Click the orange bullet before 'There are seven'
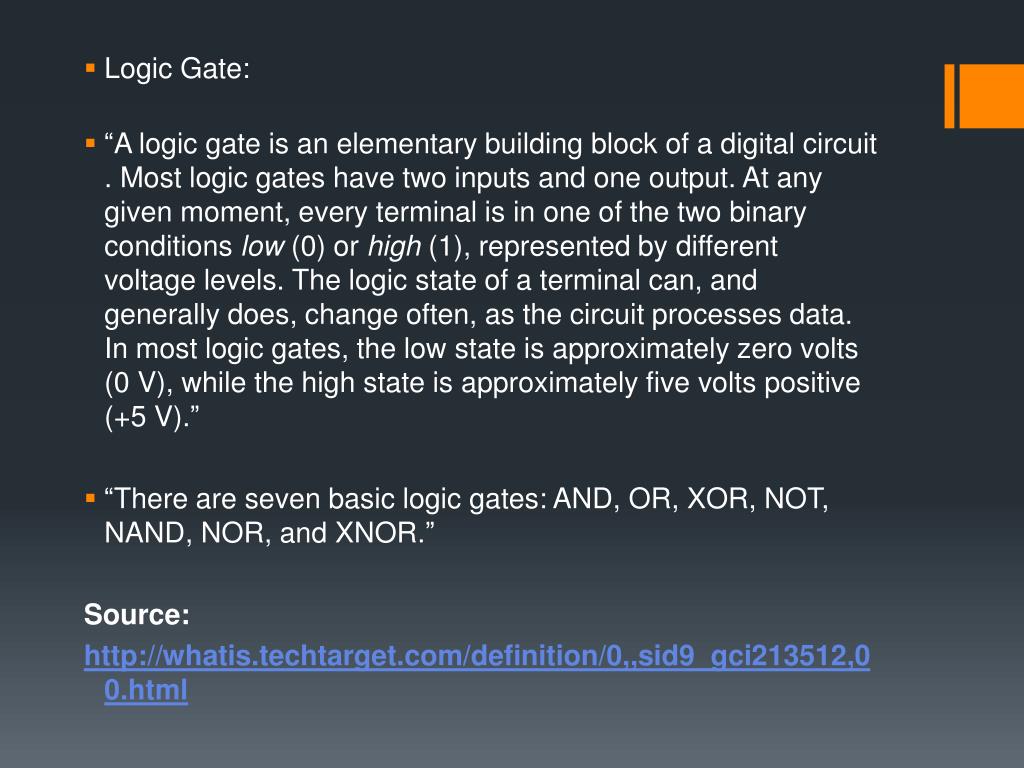This screenshot has width=1024, height=768. tap(90, 499)
